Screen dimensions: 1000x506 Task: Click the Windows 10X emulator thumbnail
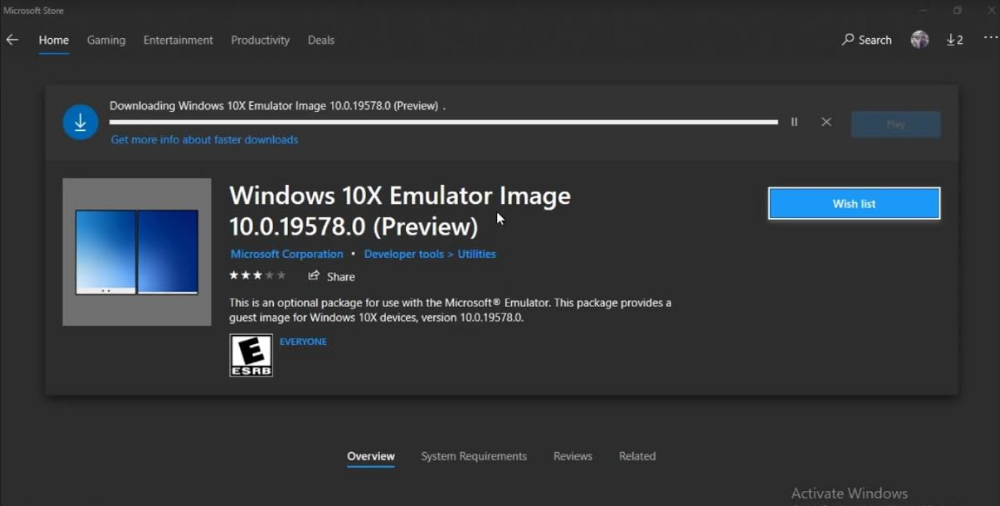(136, 251)
